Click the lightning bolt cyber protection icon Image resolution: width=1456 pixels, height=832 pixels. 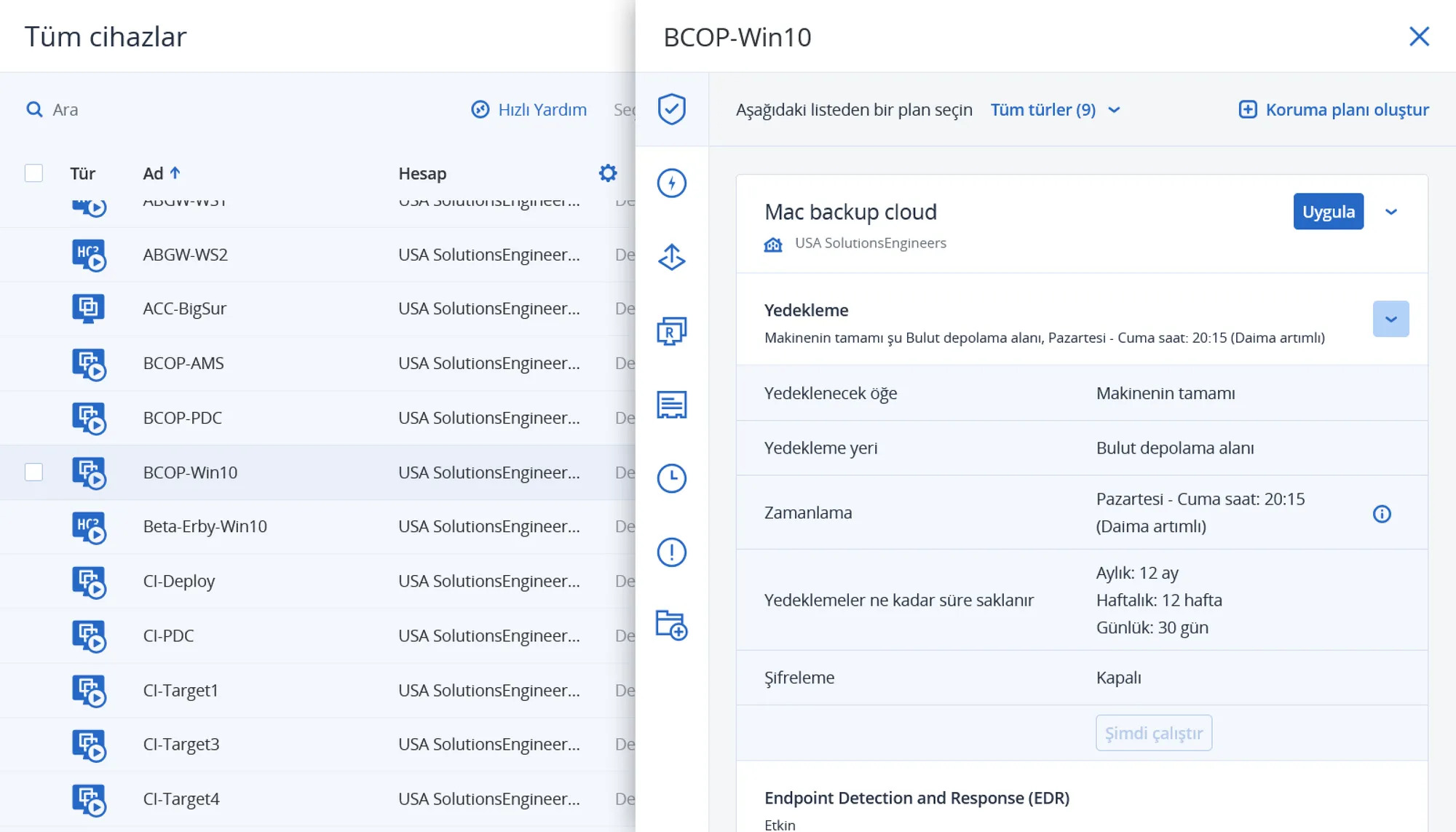point(671,183)
